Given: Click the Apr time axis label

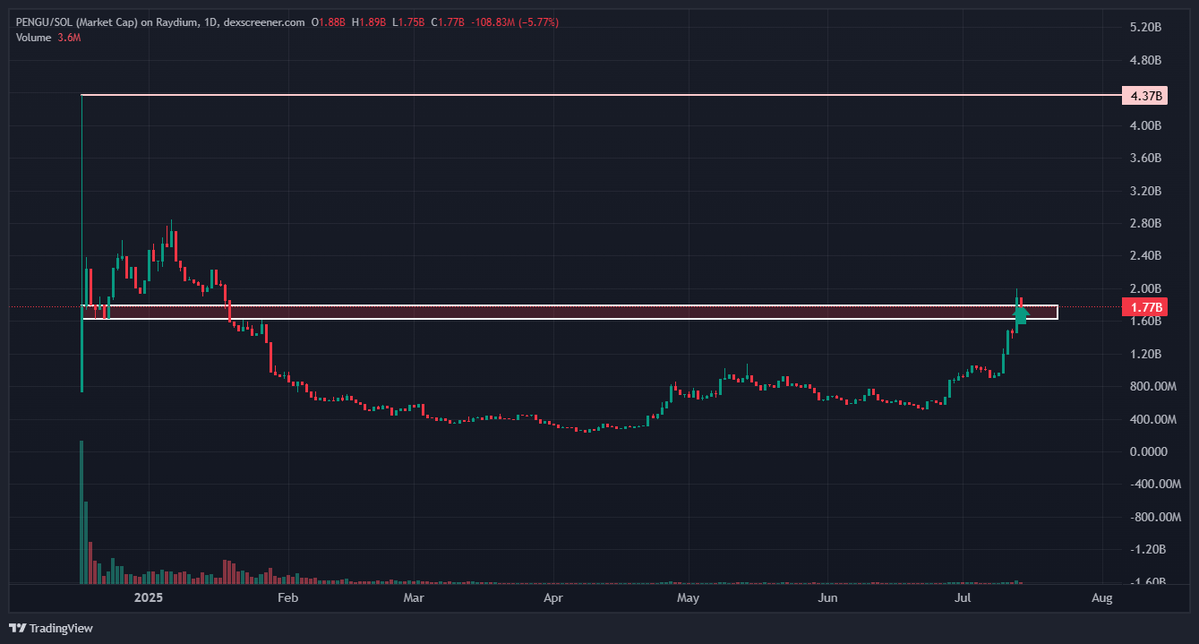Looking at the screenshot, I should pyautogui.click(x=553, y=597).
